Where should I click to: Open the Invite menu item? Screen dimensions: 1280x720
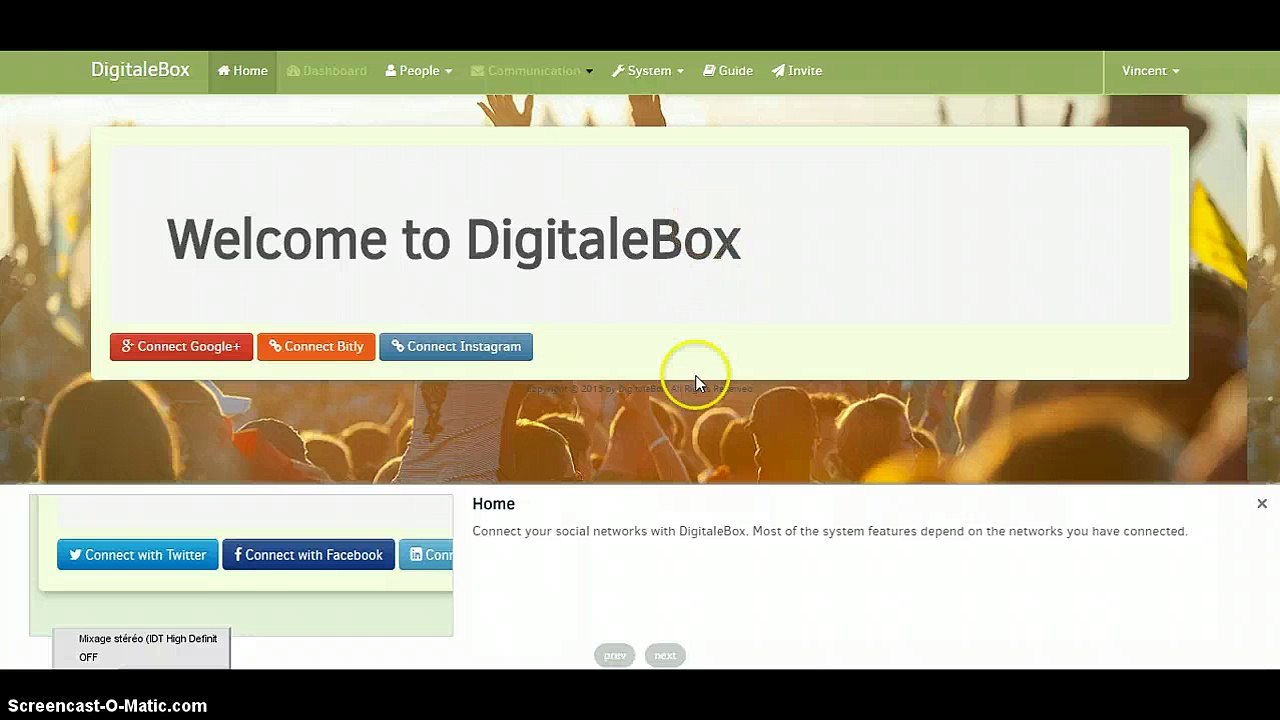coord(797,71)
